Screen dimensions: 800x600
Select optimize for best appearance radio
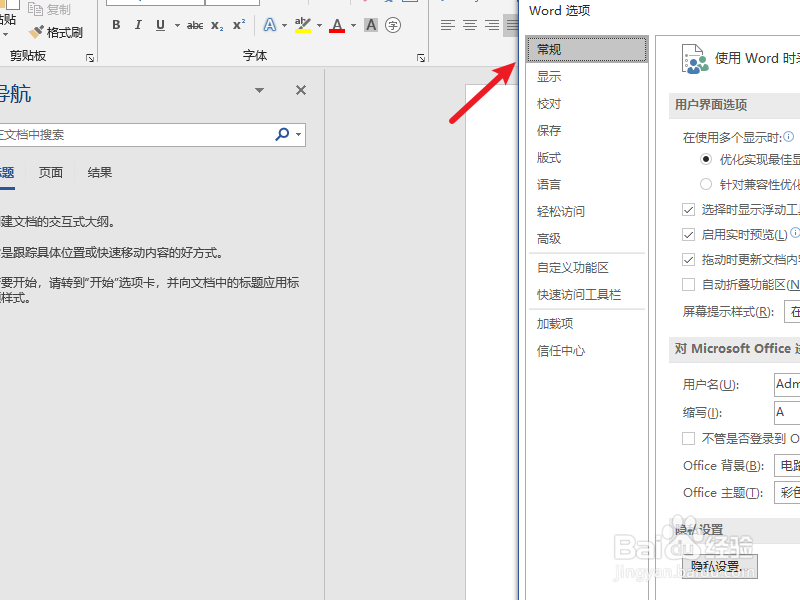(706, 159)
